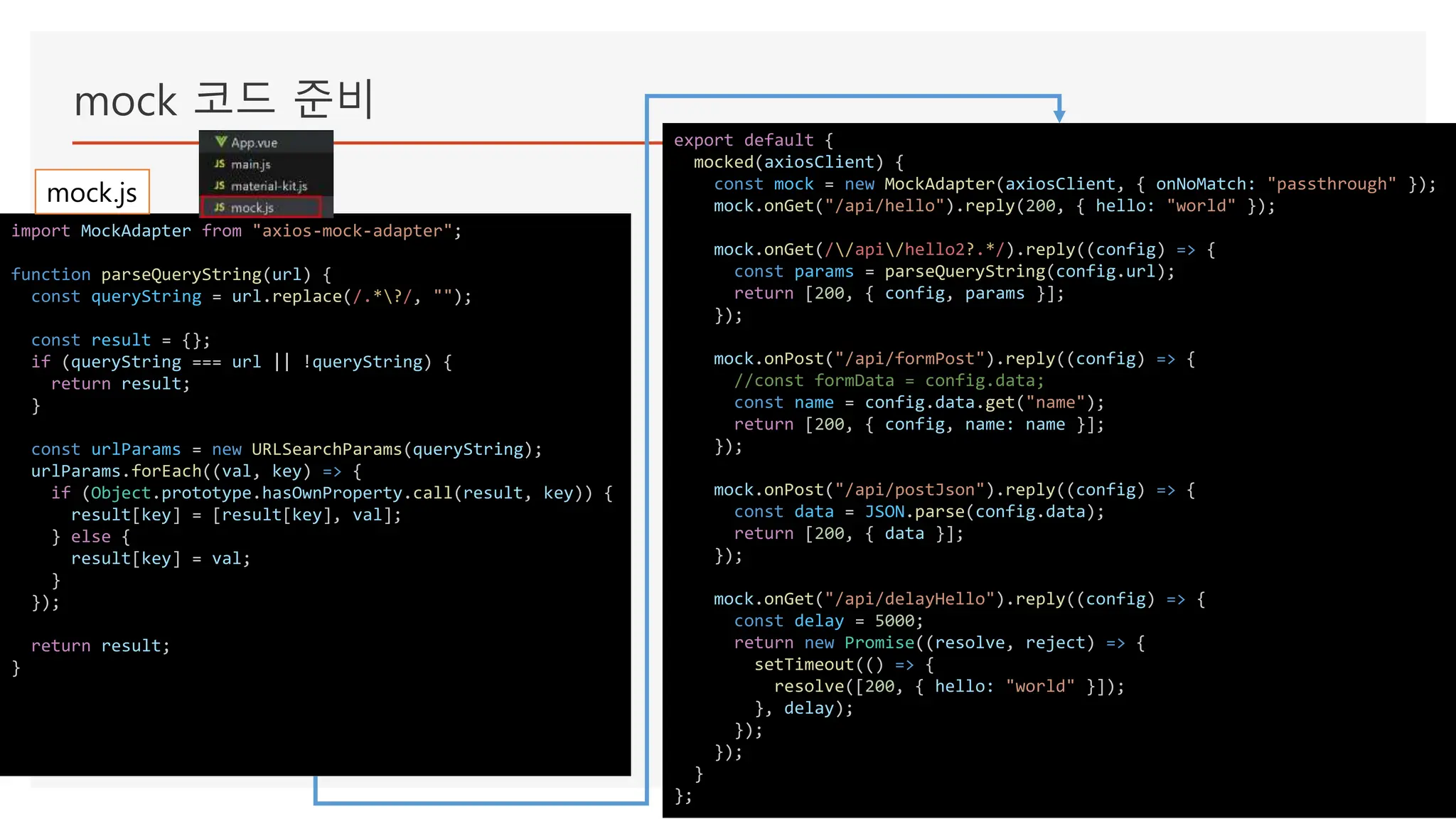Click the Vue icon beside App.vue
Viewport: 1456px width, 819px height.
(x=221, y=142)
